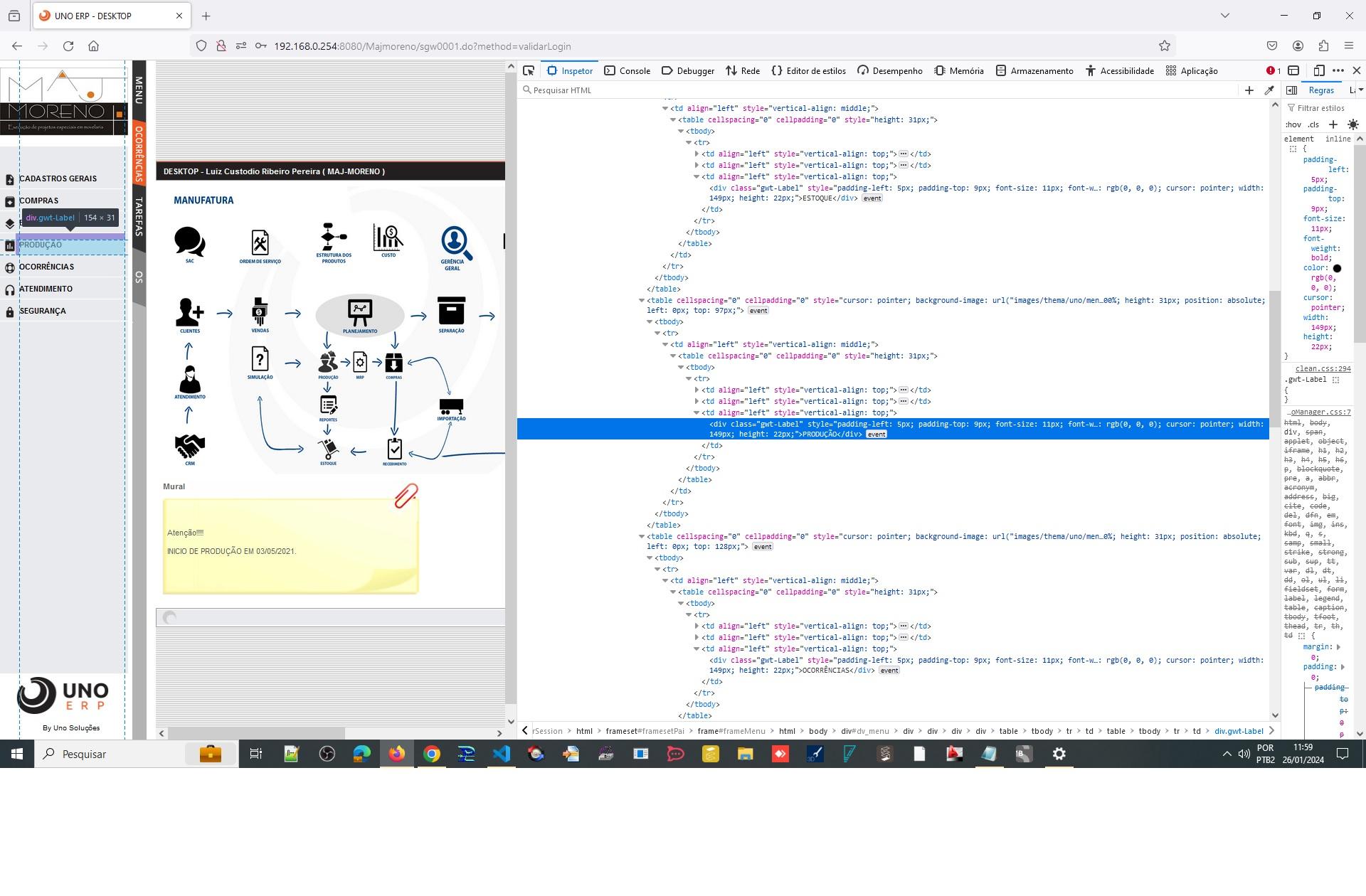Click the black color swatch in rules

(x=1337, y=268)
